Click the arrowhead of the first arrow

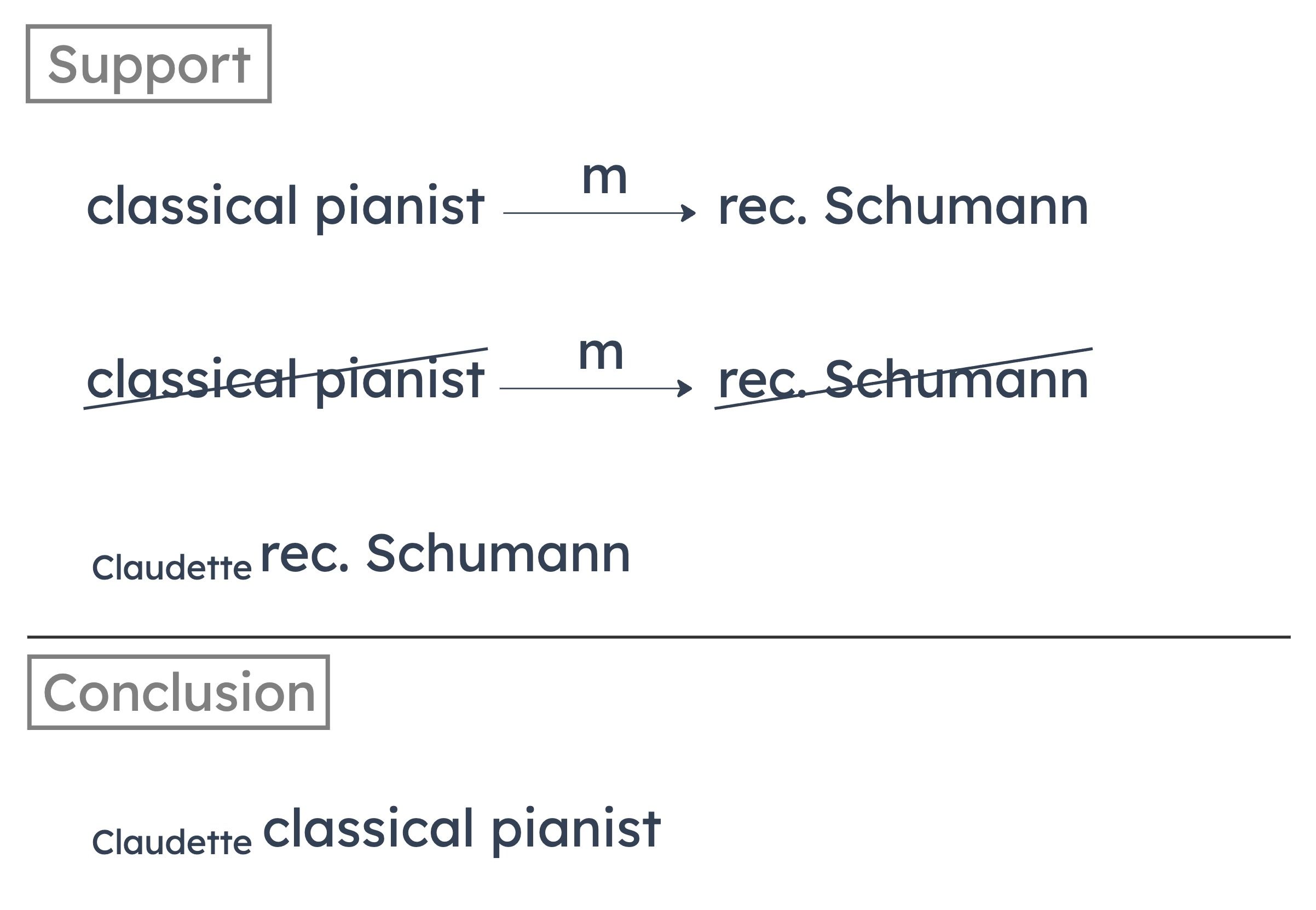pyautogui.click(x=689, y=213)
